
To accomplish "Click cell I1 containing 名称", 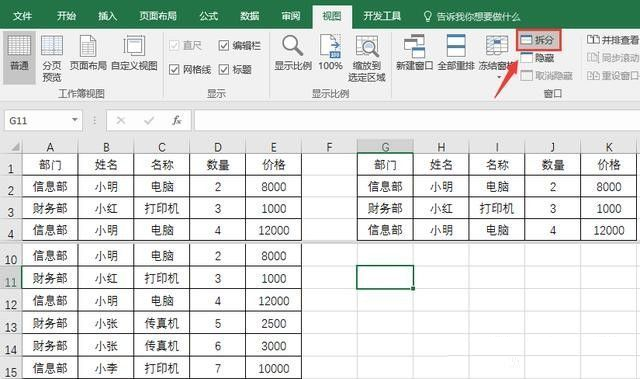I will (x=497, y=165).
